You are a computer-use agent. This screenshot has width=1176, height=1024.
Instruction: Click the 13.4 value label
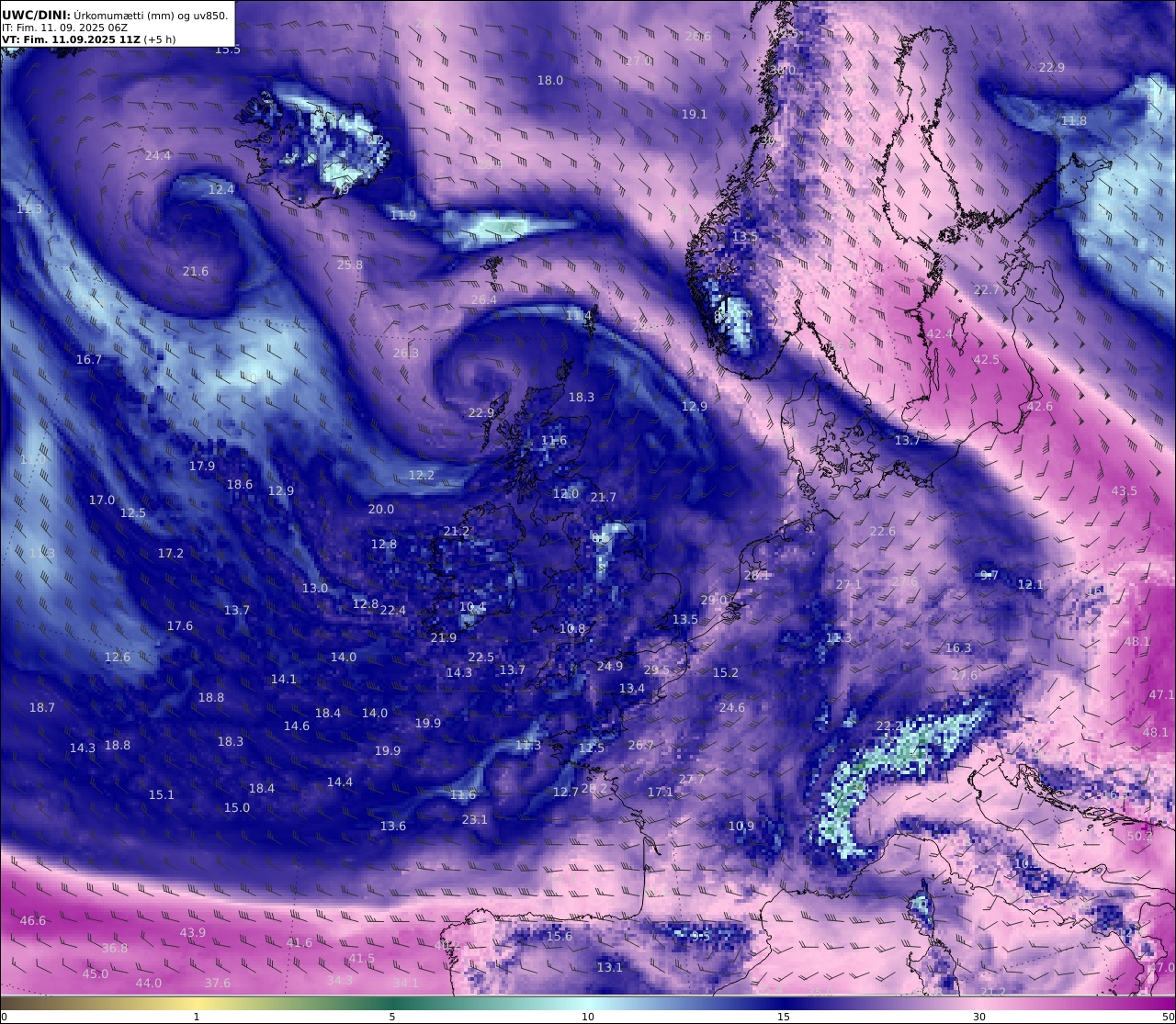click(x=632, y=688)
